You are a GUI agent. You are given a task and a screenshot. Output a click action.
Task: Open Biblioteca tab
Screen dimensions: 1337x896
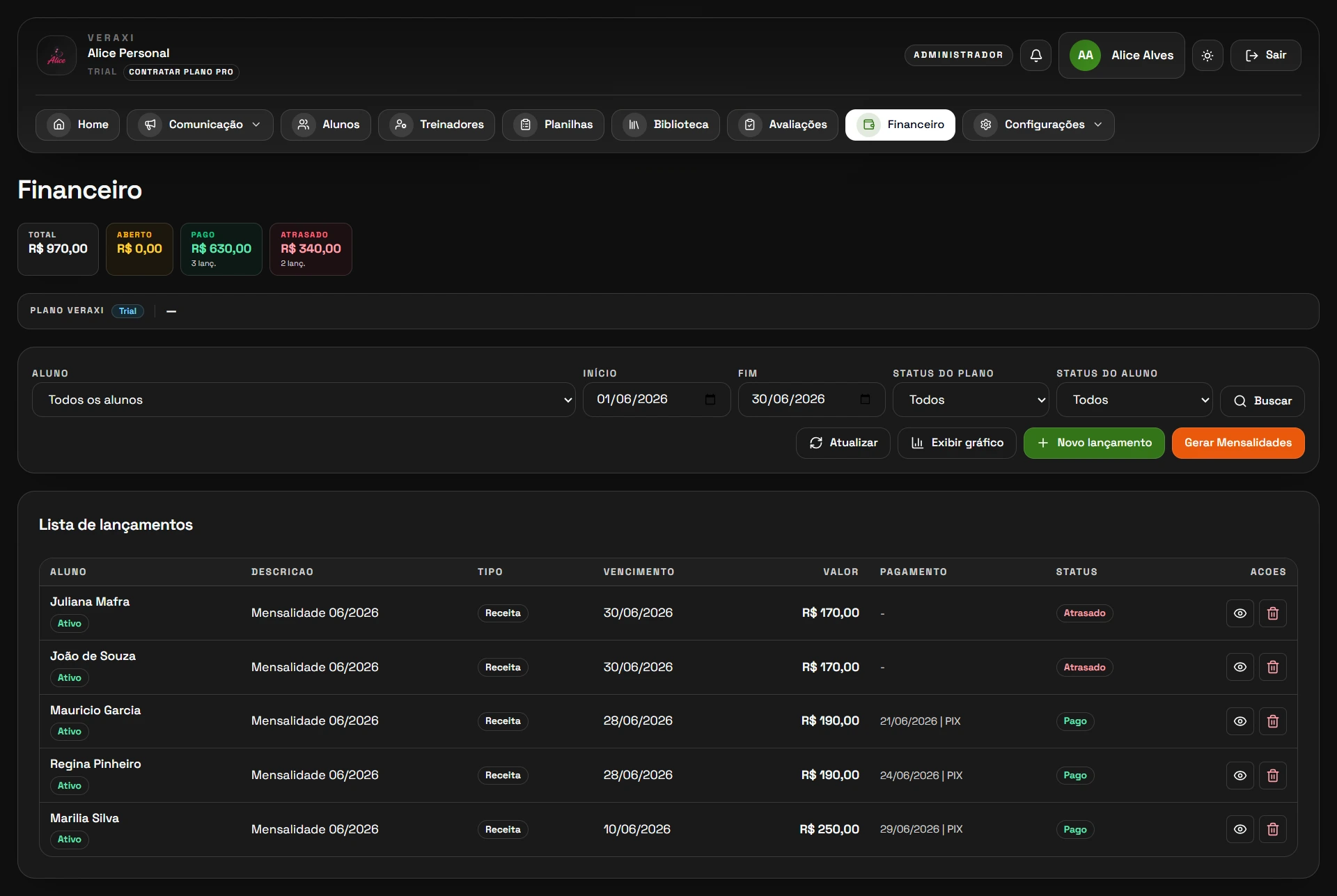coord(666,125)
